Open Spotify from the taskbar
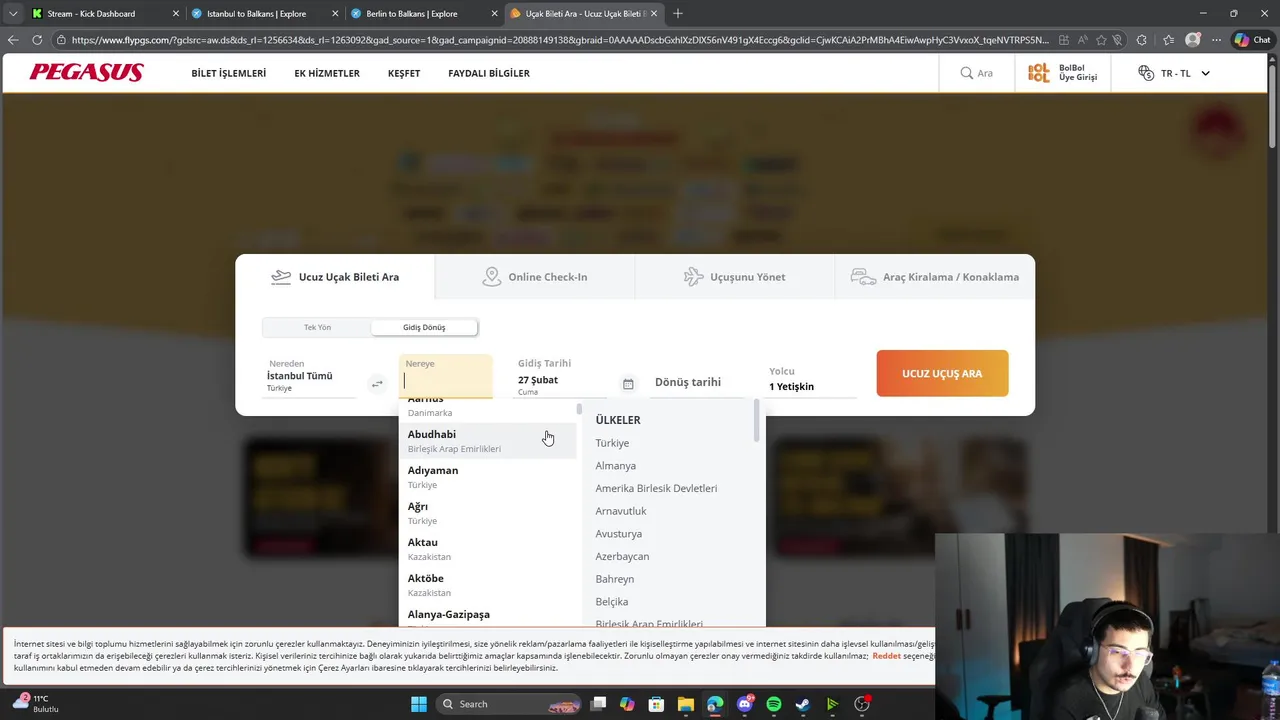Viewport: 1280px width, 720px height. [x=773, y=704]
